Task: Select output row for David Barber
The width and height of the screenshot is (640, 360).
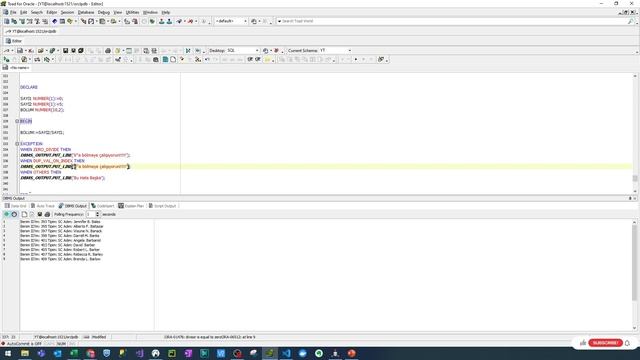Action: point(58,245)
